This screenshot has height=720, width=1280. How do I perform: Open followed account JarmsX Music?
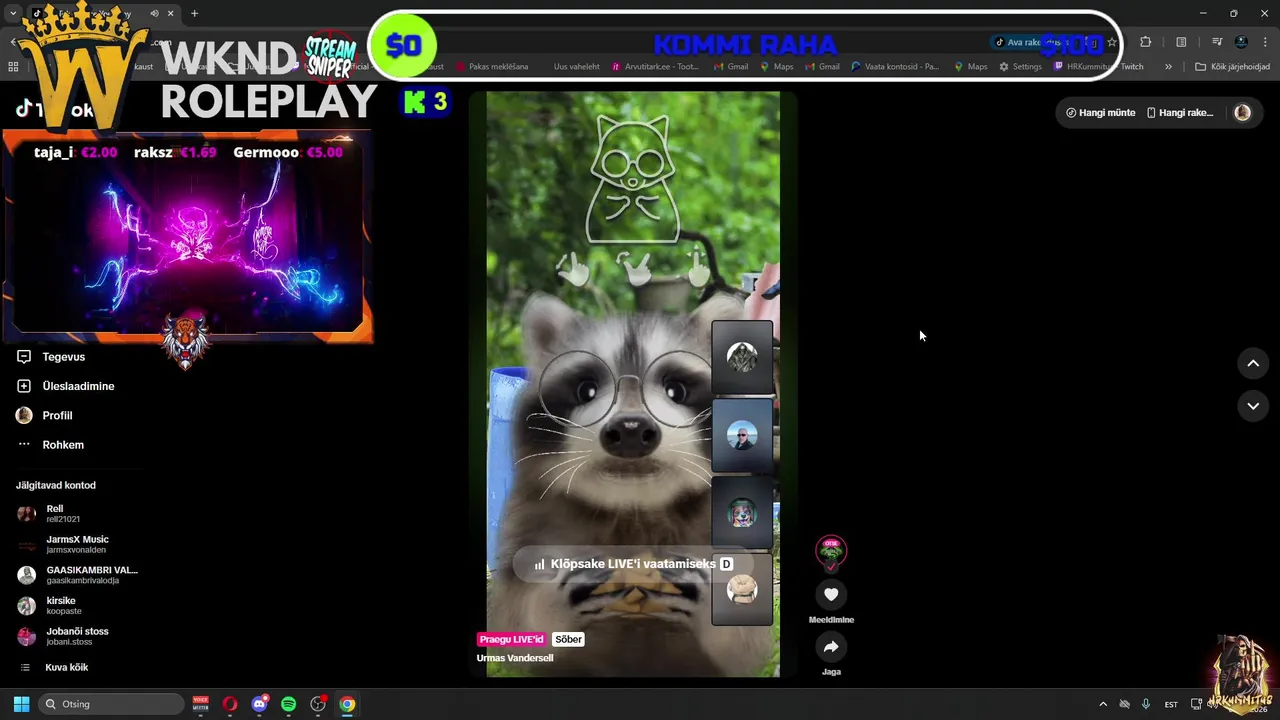(x=77, y=544)
